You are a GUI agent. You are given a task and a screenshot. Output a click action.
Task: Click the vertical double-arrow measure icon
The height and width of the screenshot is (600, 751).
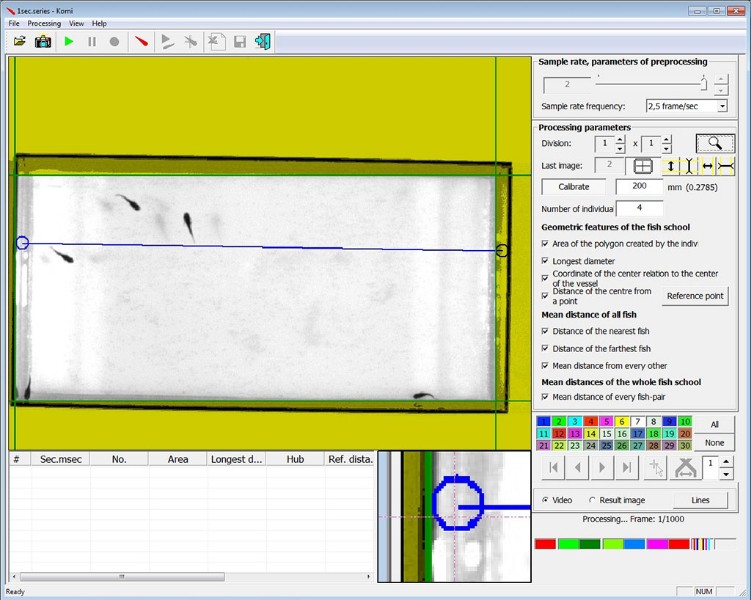(671, 166)
